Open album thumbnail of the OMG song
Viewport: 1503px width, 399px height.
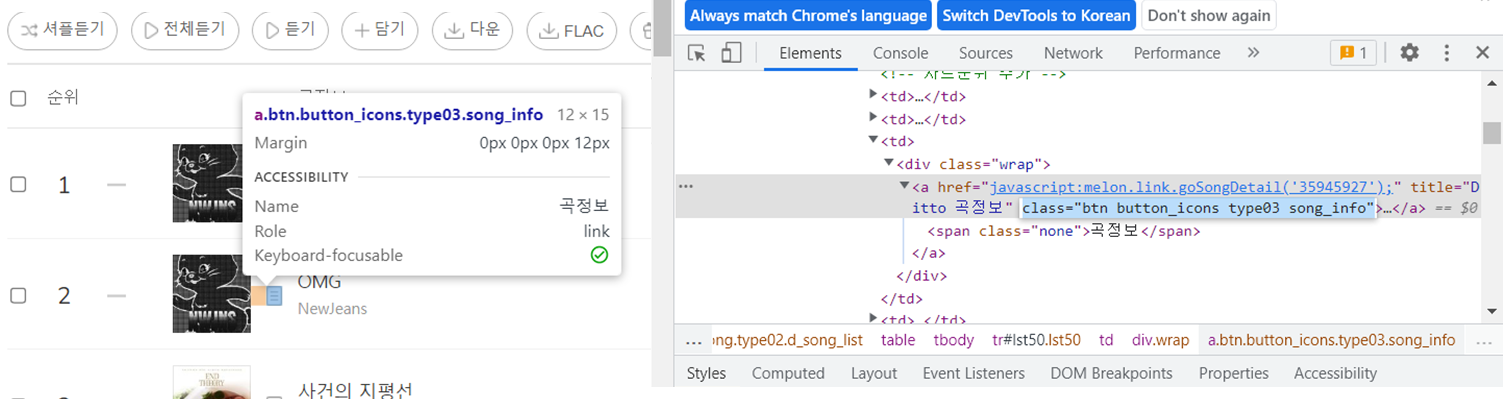pyautogui.click(x=211, y=294)
